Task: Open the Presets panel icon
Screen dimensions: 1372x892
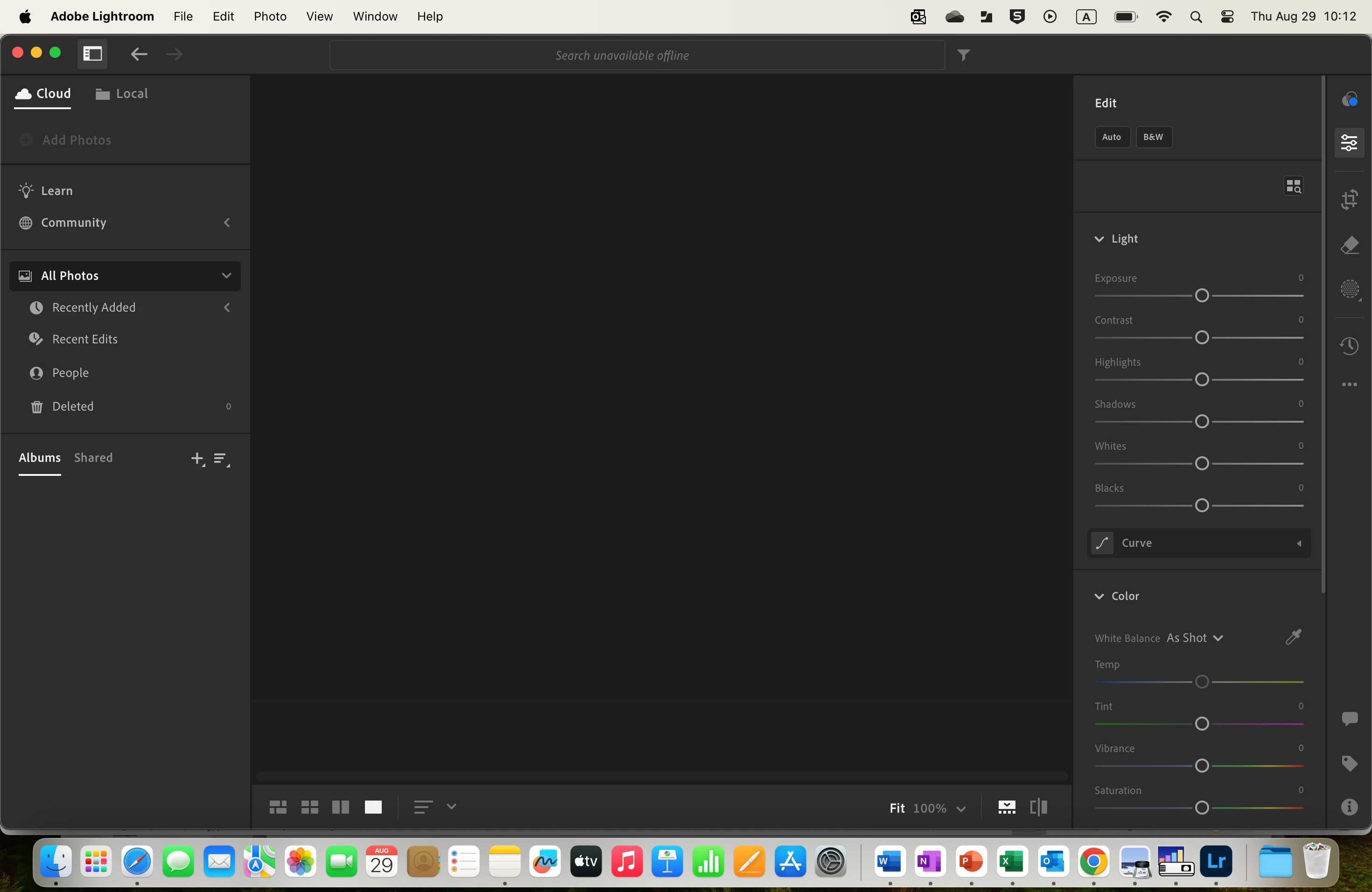Action: [x=1349, y=99]
